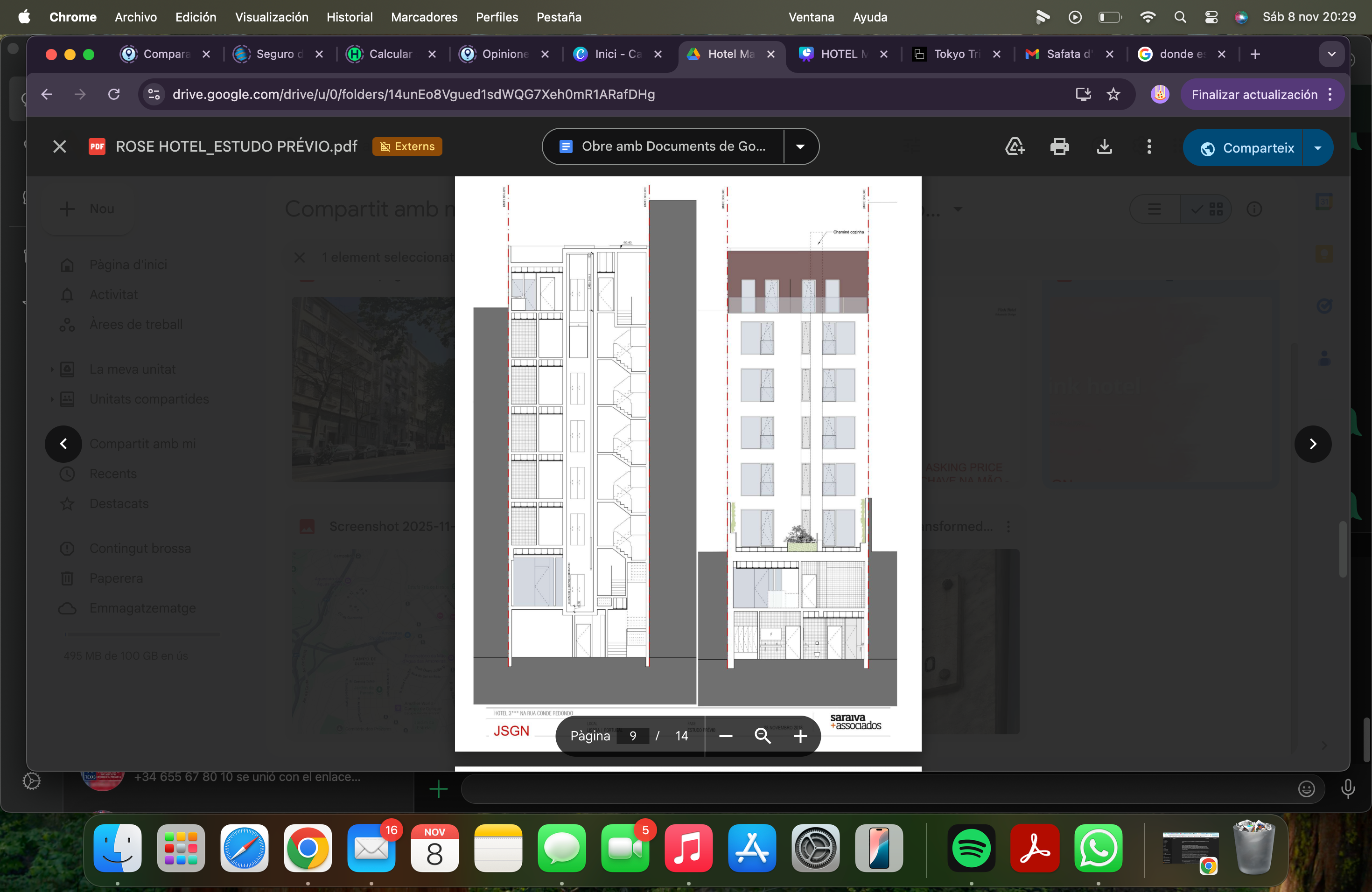Click the magnifier fit-zoom icon
The width and height of the screenshot is (1372, 892).
pos(763,736)
